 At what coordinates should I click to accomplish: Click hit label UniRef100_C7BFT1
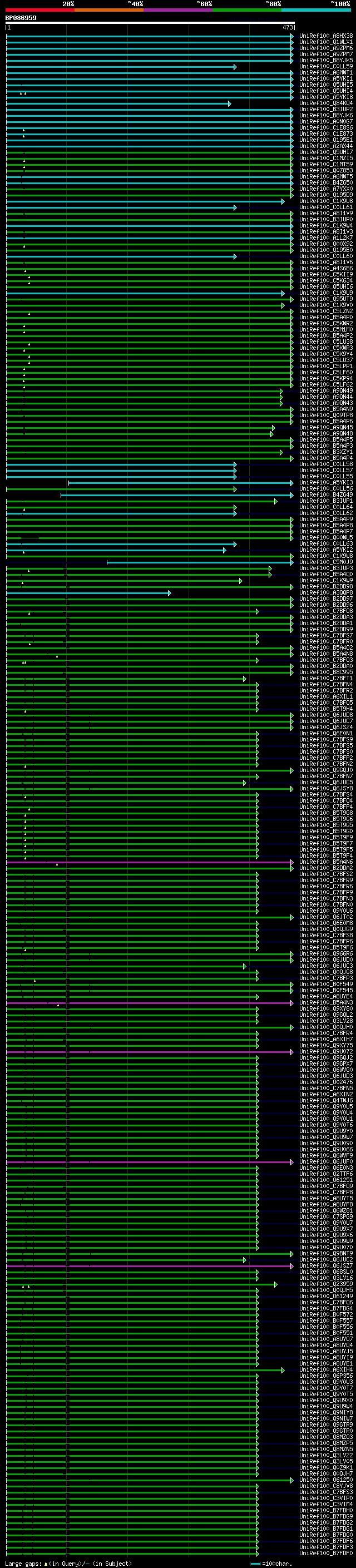[x=326, y=679]
